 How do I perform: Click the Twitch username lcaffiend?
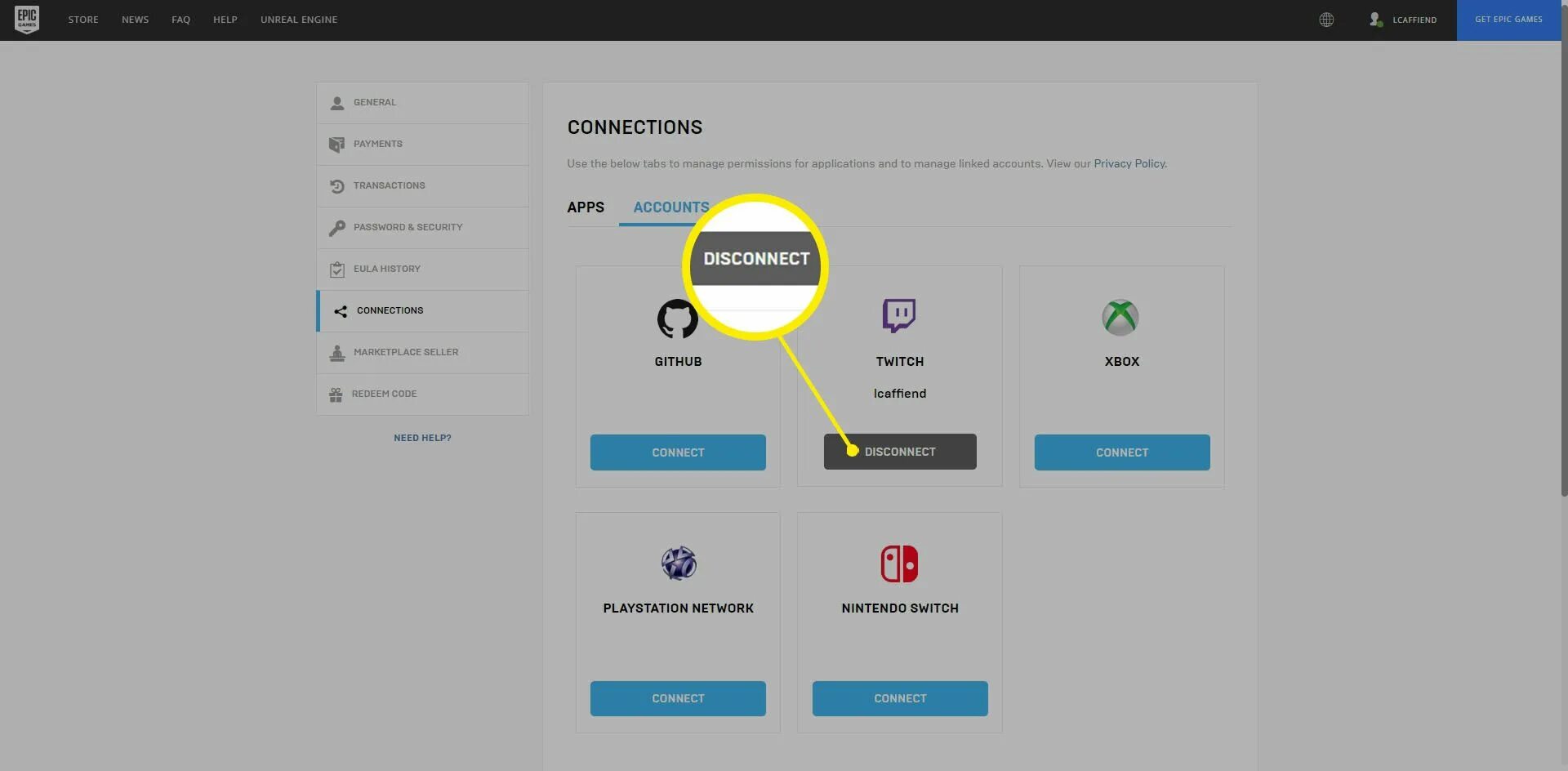point(900,394)
